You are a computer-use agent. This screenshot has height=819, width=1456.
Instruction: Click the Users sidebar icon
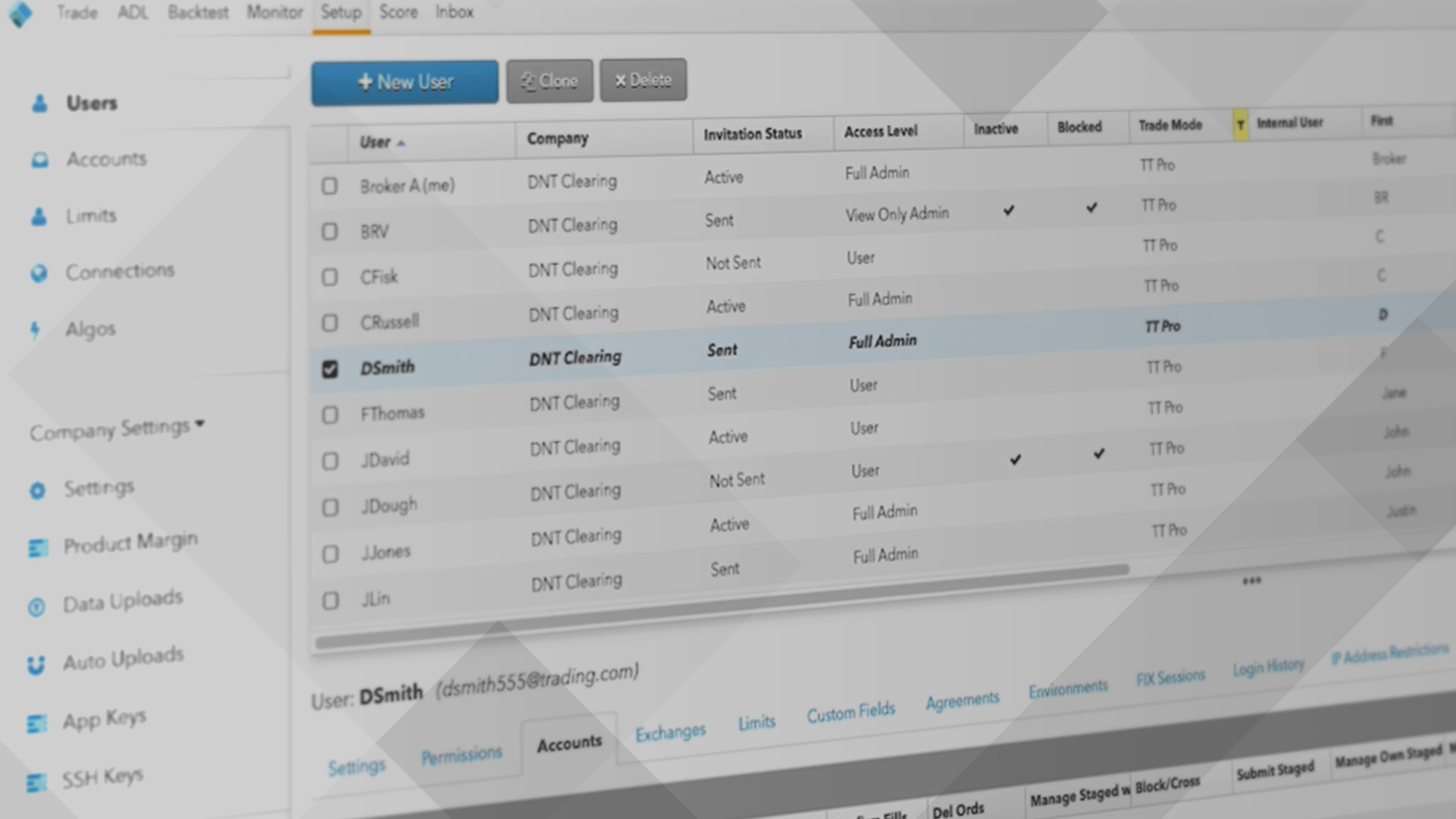click(40, 104)
